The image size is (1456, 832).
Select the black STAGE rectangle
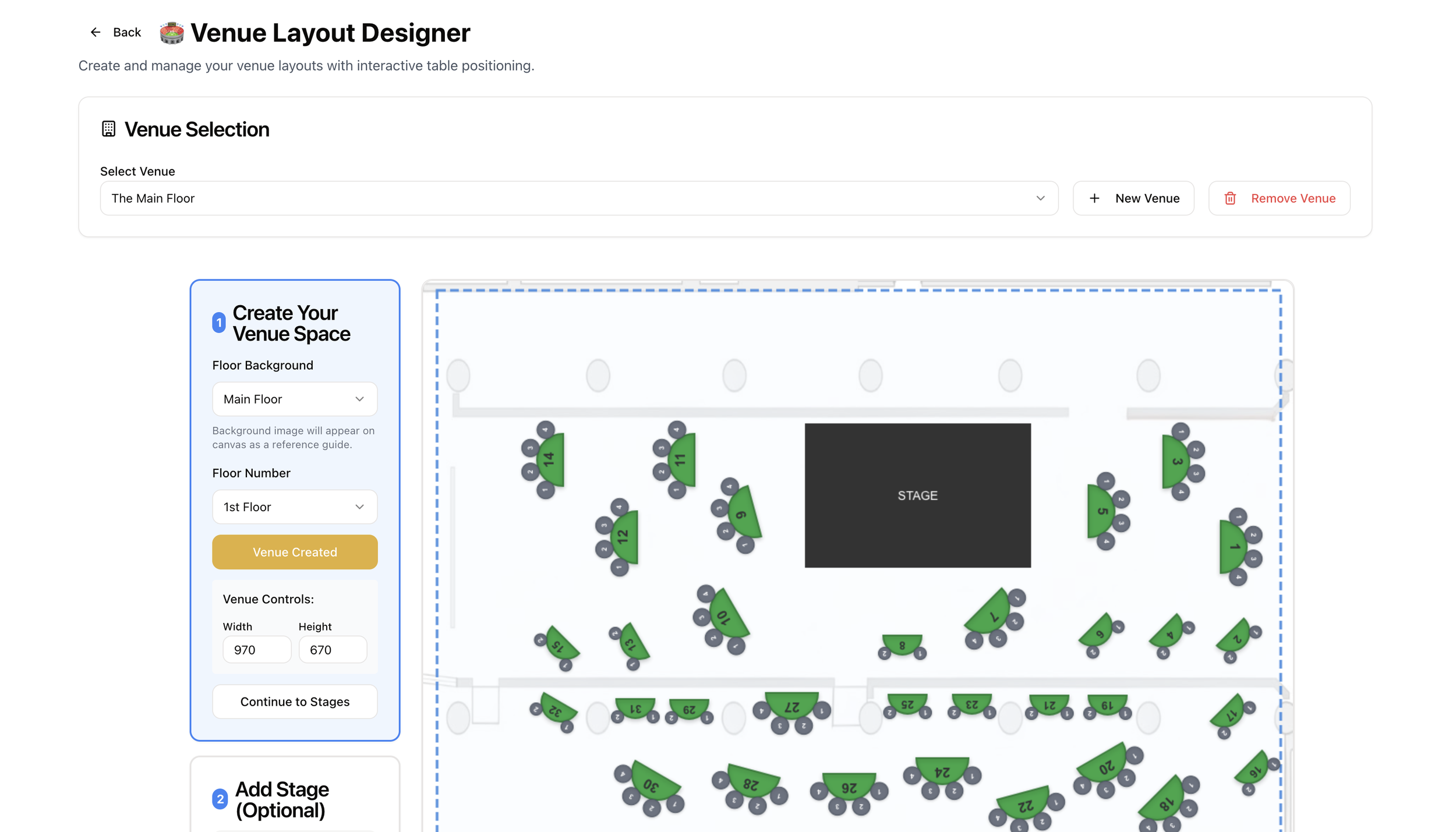[x=917, y=495]
